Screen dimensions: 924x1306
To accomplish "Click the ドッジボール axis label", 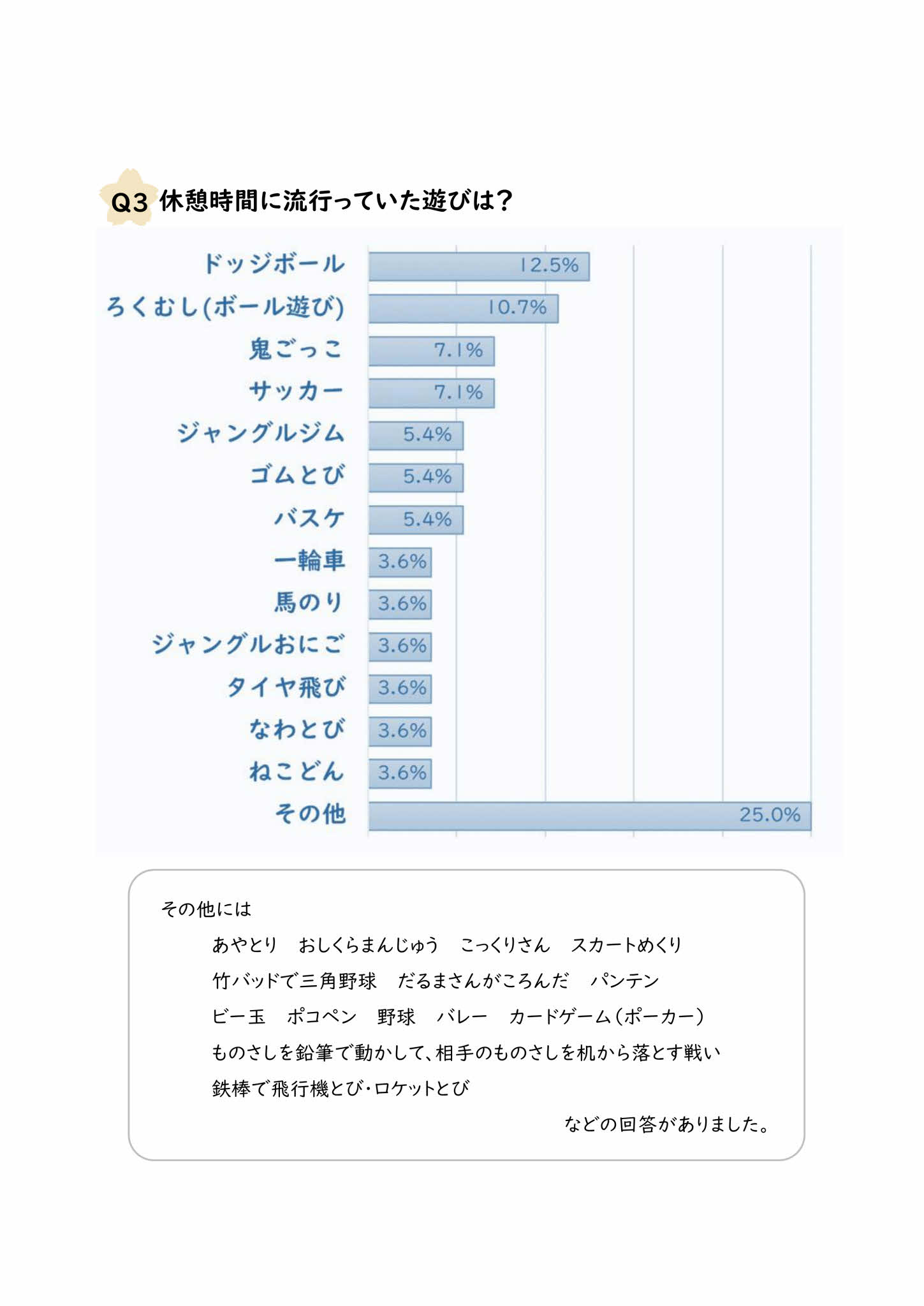I will [274, 264].
